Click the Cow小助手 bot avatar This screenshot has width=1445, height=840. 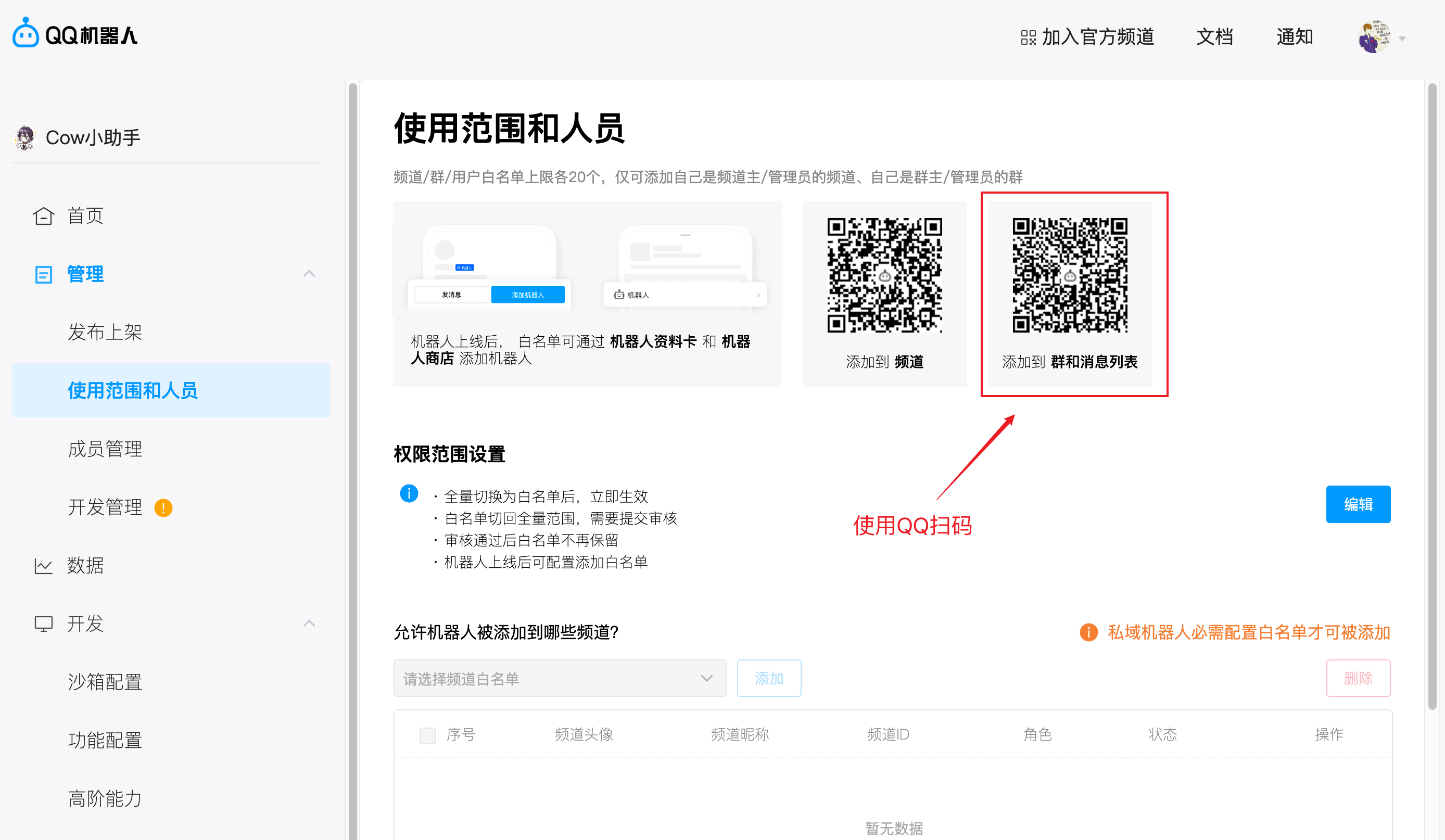[x=25, y=137]
